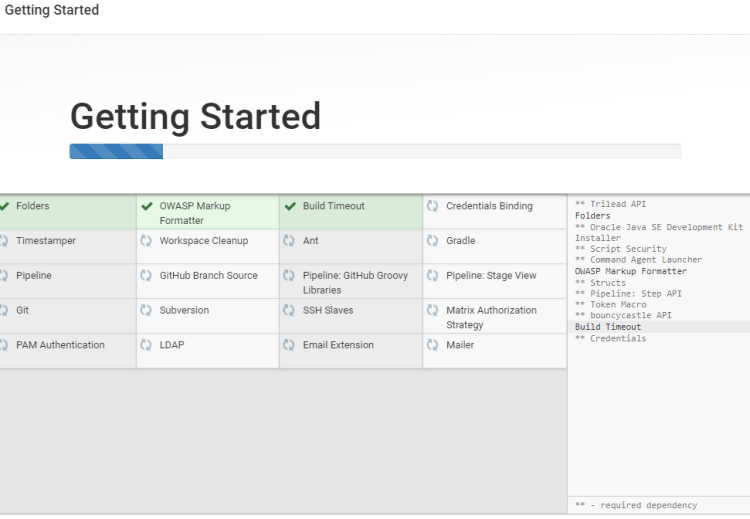Click the large Getting Started heading
Screen dimensions: 750x519
pos(196,116)
